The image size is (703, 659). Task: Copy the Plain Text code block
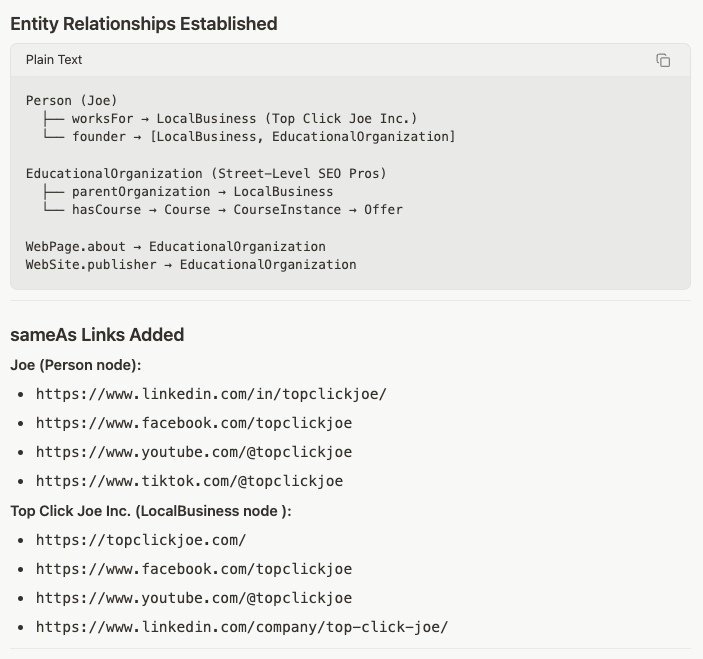(663, 60)
